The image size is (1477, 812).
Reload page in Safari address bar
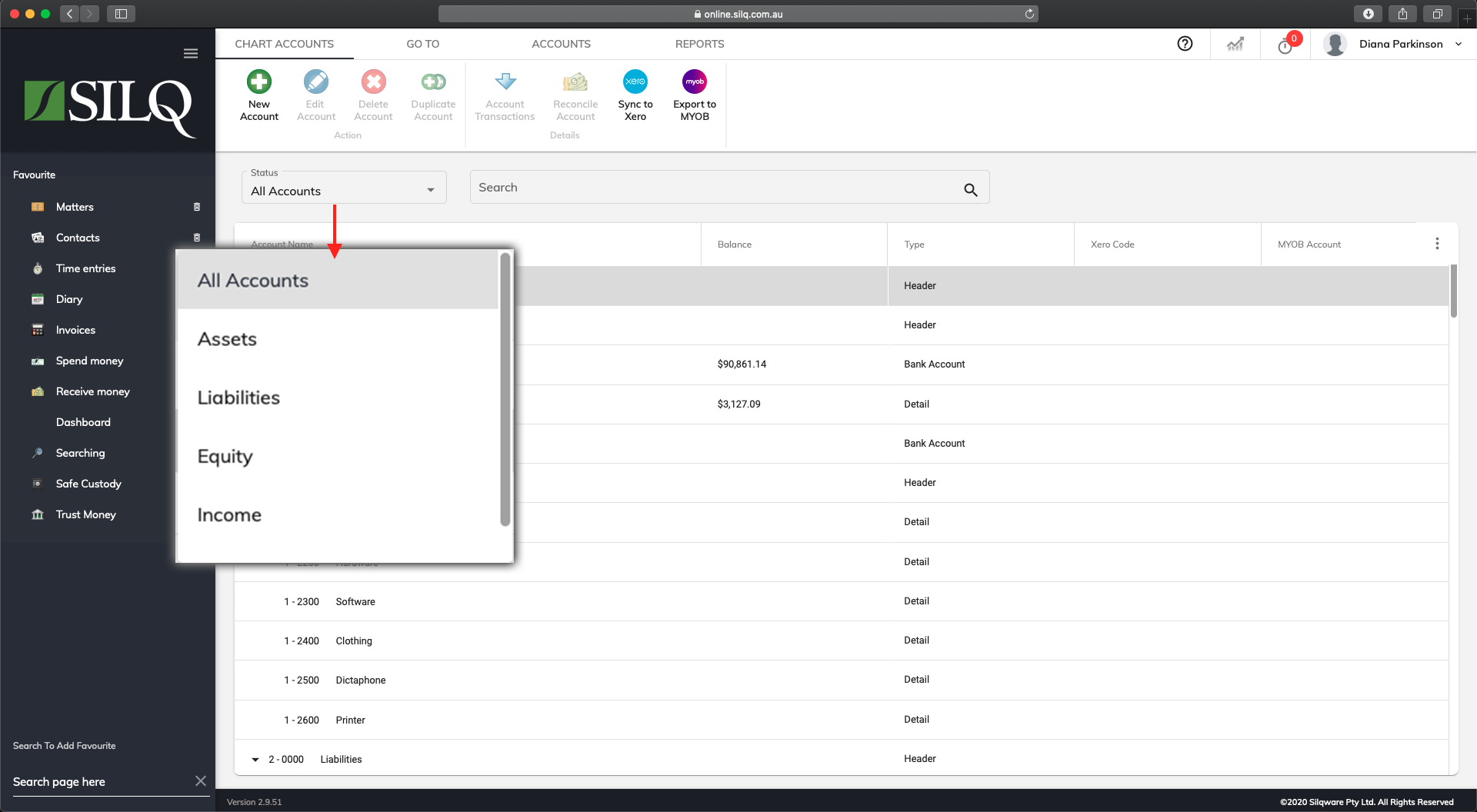click(1029, 14)
